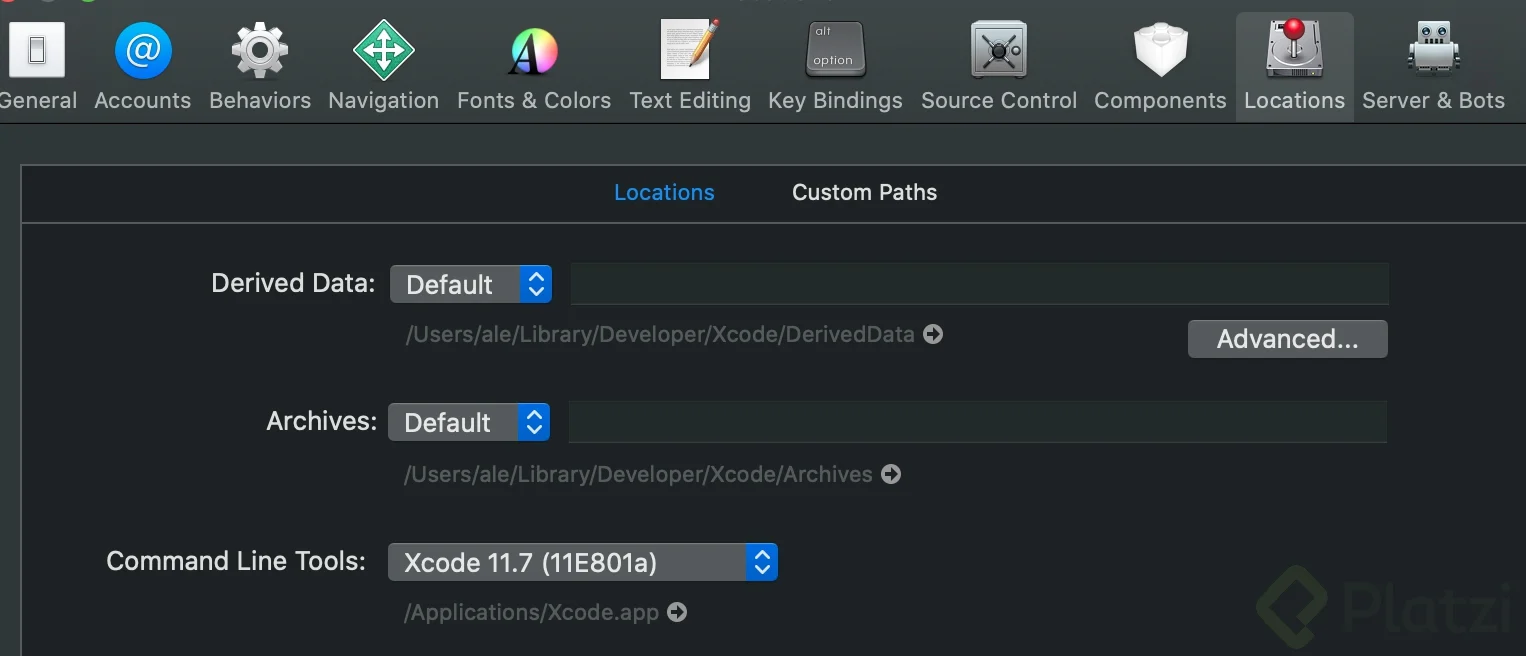Open the Fonts & Colors pane

coord(534,66)
